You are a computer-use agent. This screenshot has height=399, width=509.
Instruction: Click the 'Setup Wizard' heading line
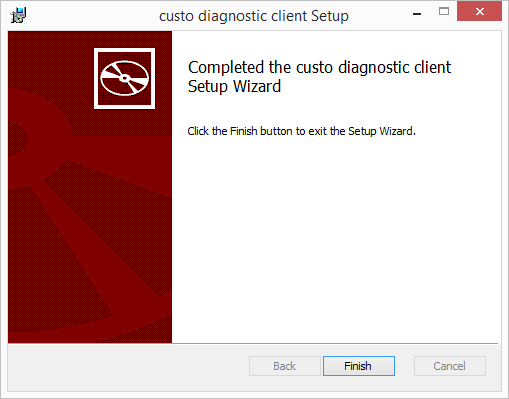[234, 86]
